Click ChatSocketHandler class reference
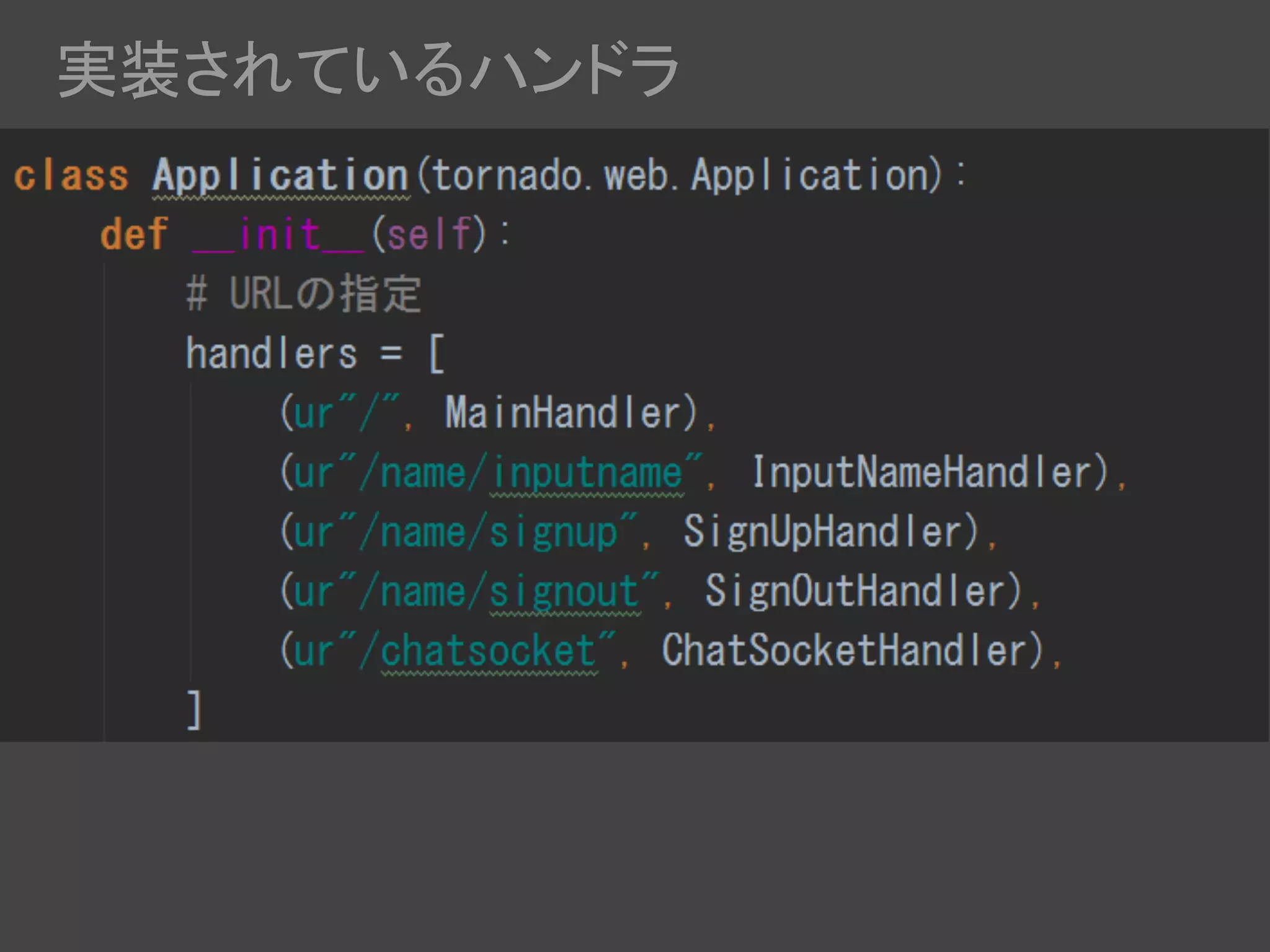The width and height of the screenshot is (1270, 952). (x=843, y=651)
